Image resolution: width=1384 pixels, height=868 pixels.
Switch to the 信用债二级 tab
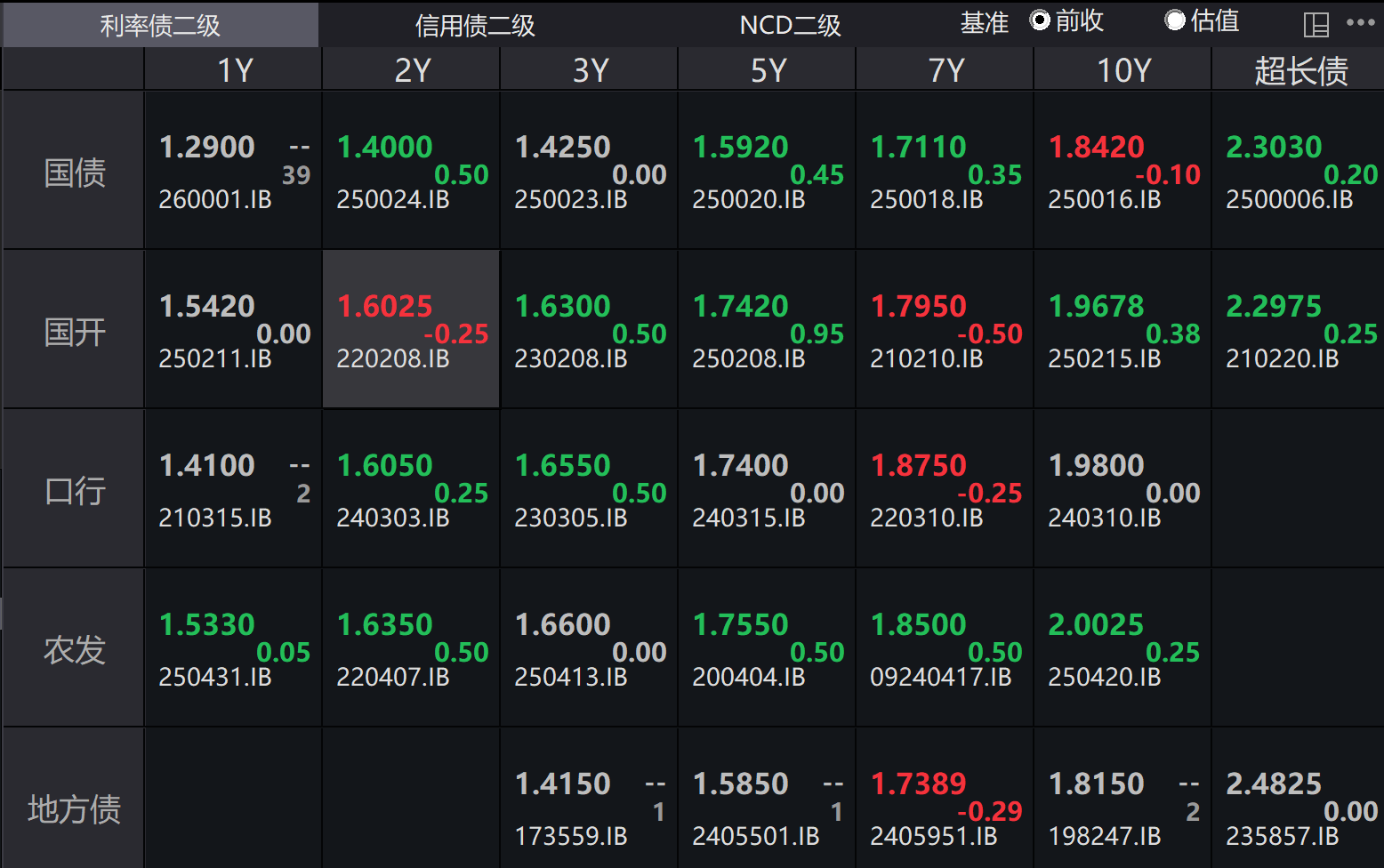coord(475,25)
